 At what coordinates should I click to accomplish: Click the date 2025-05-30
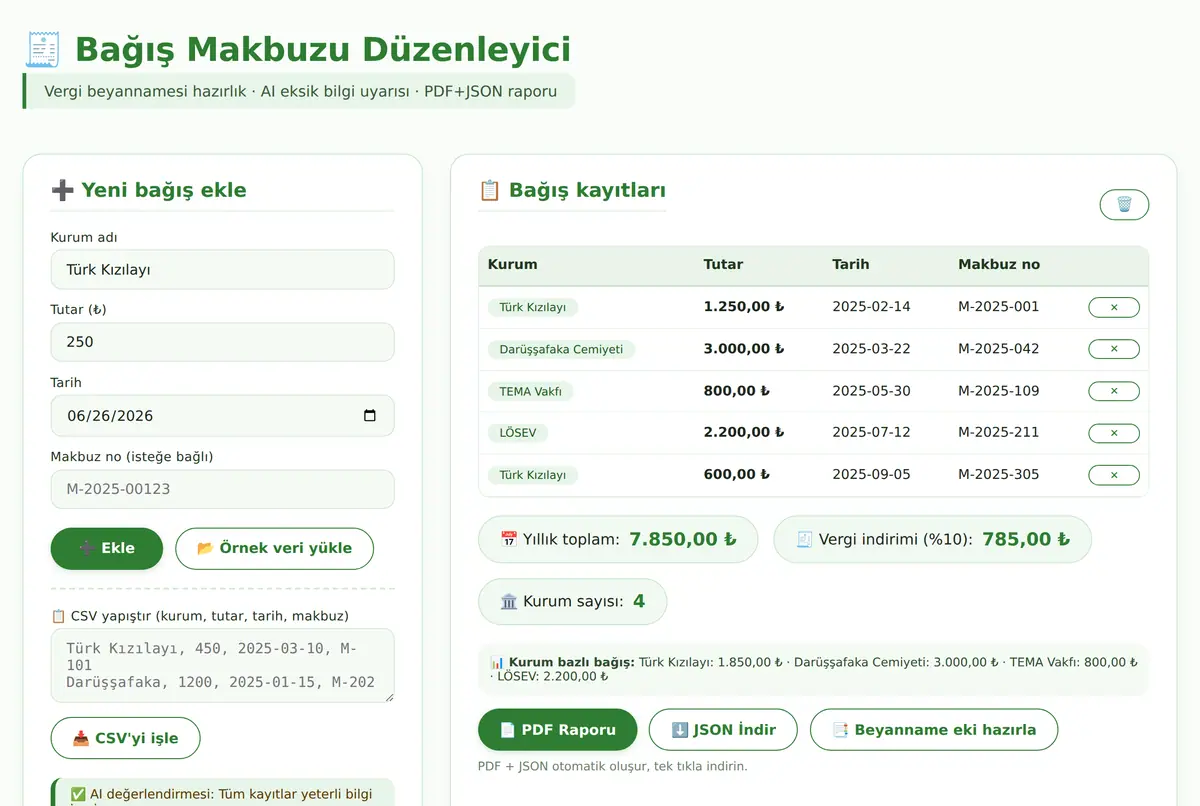click(871, 391)
